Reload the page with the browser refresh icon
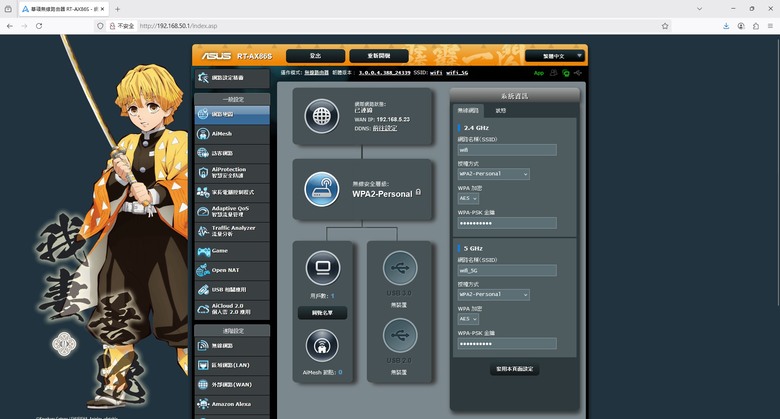Viewport: 780px width, 419px height. click(39, 26)
